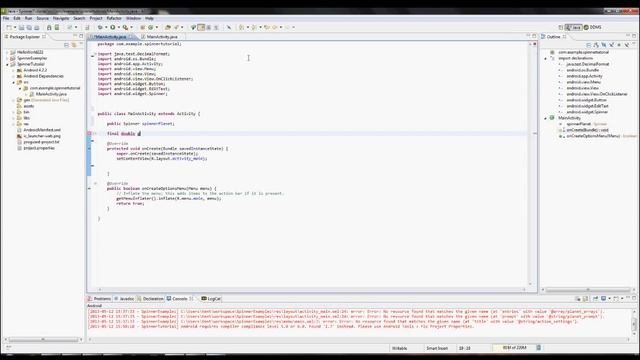The height and width of the screenshot is (360, 640).
Task: Click the New file toolbar icon
Action: (x=9, y=27)
